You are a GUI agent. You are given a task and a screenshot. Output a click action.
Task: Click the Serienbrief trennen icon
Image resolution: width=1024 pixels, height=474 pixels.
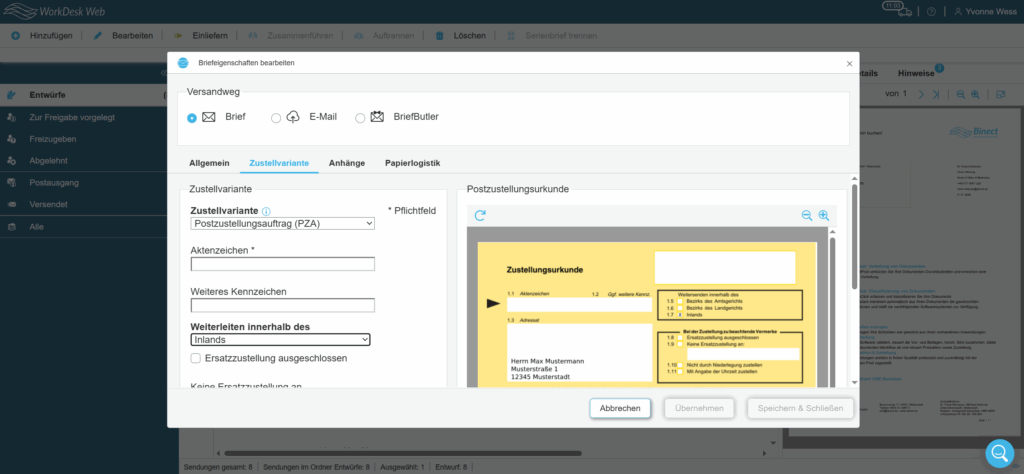pyautogui.click(x=511, y=35)
